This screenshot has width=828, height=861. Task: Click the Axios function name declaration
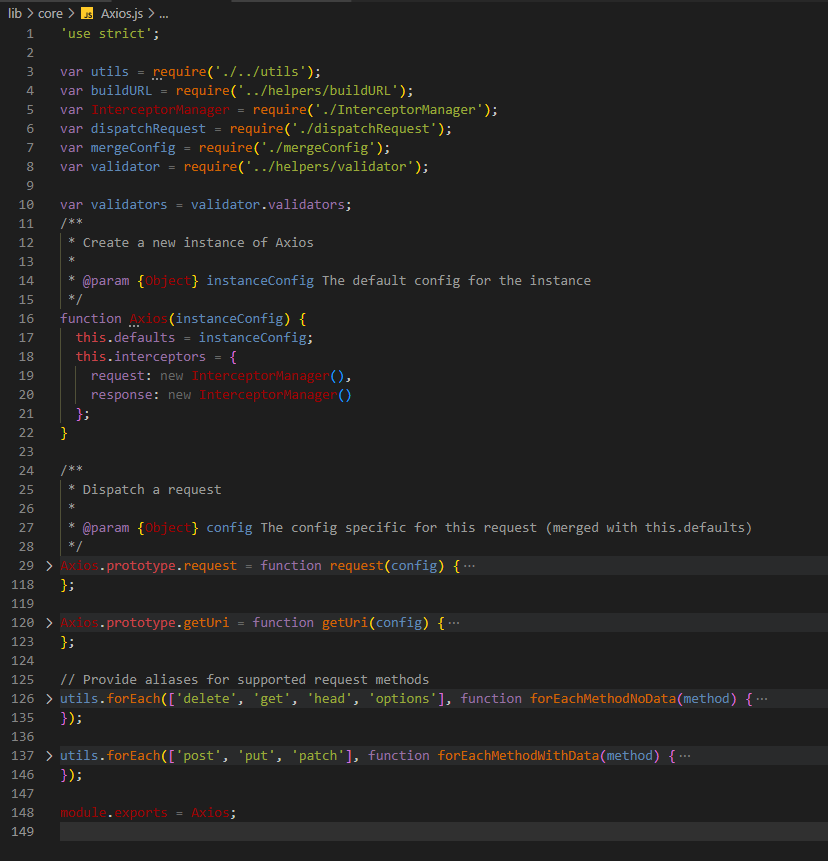click(149, 319)
